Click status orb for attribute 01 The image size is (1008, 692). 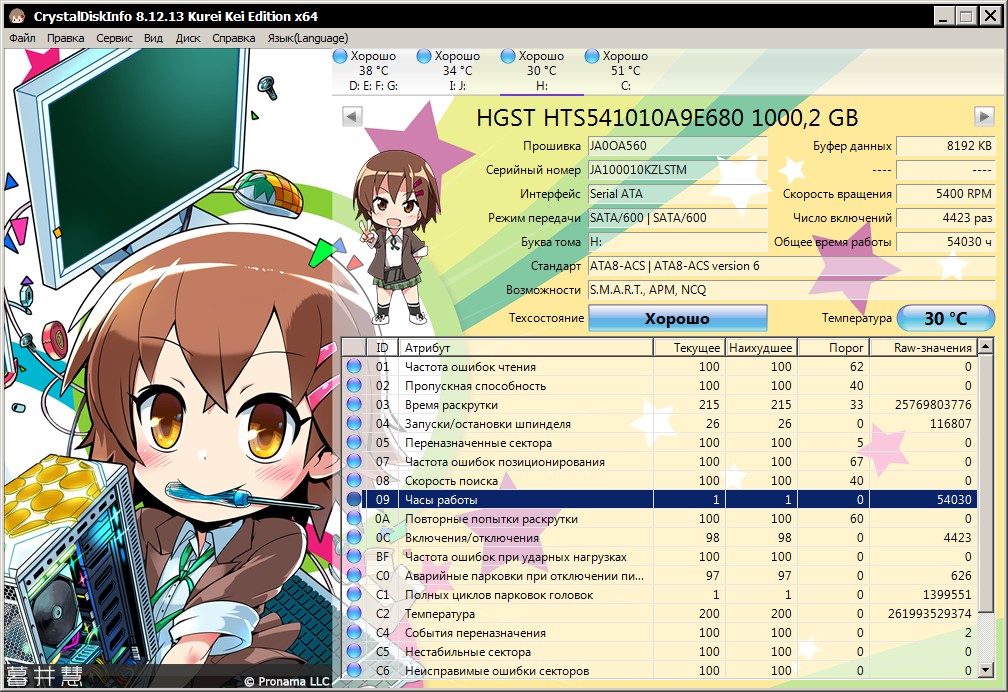354,367
